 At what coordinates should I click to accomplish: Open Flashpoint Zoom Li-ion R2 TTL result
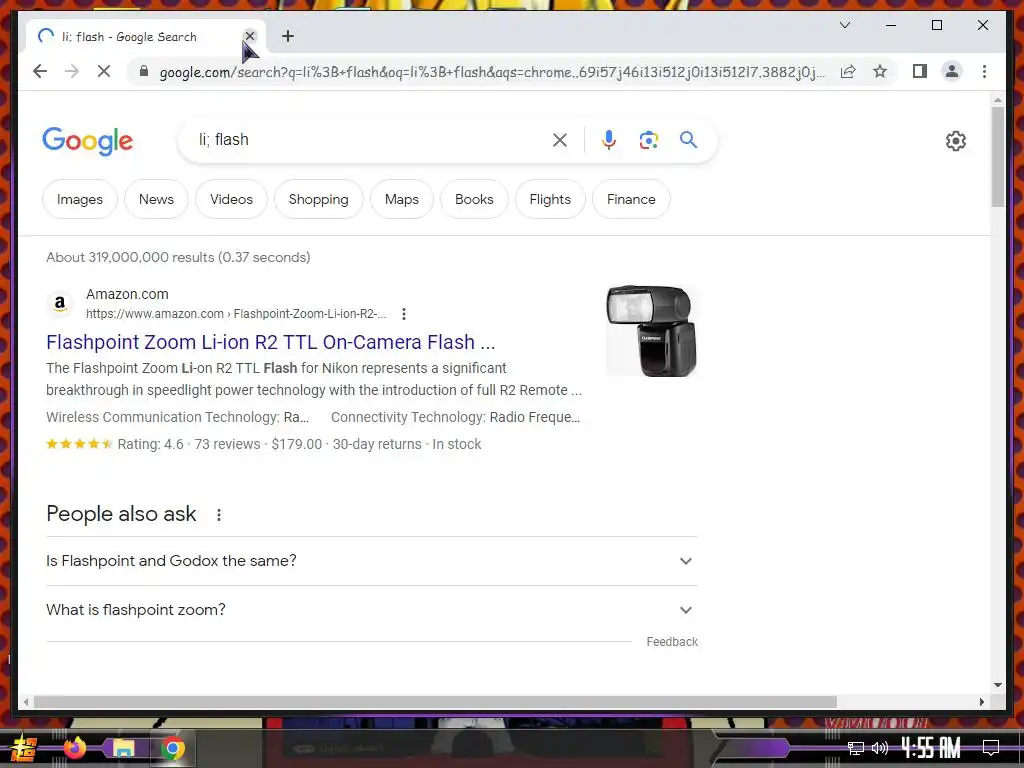270,342
